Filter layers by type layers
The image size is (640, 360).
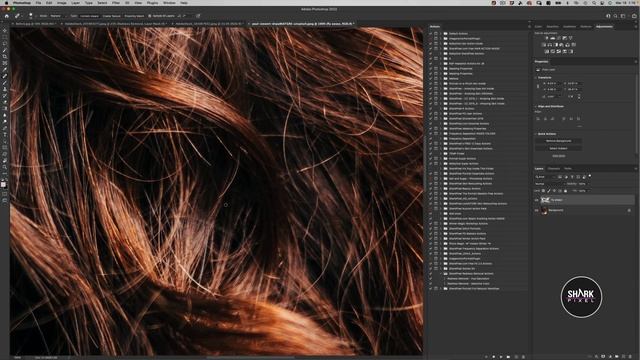572,177
